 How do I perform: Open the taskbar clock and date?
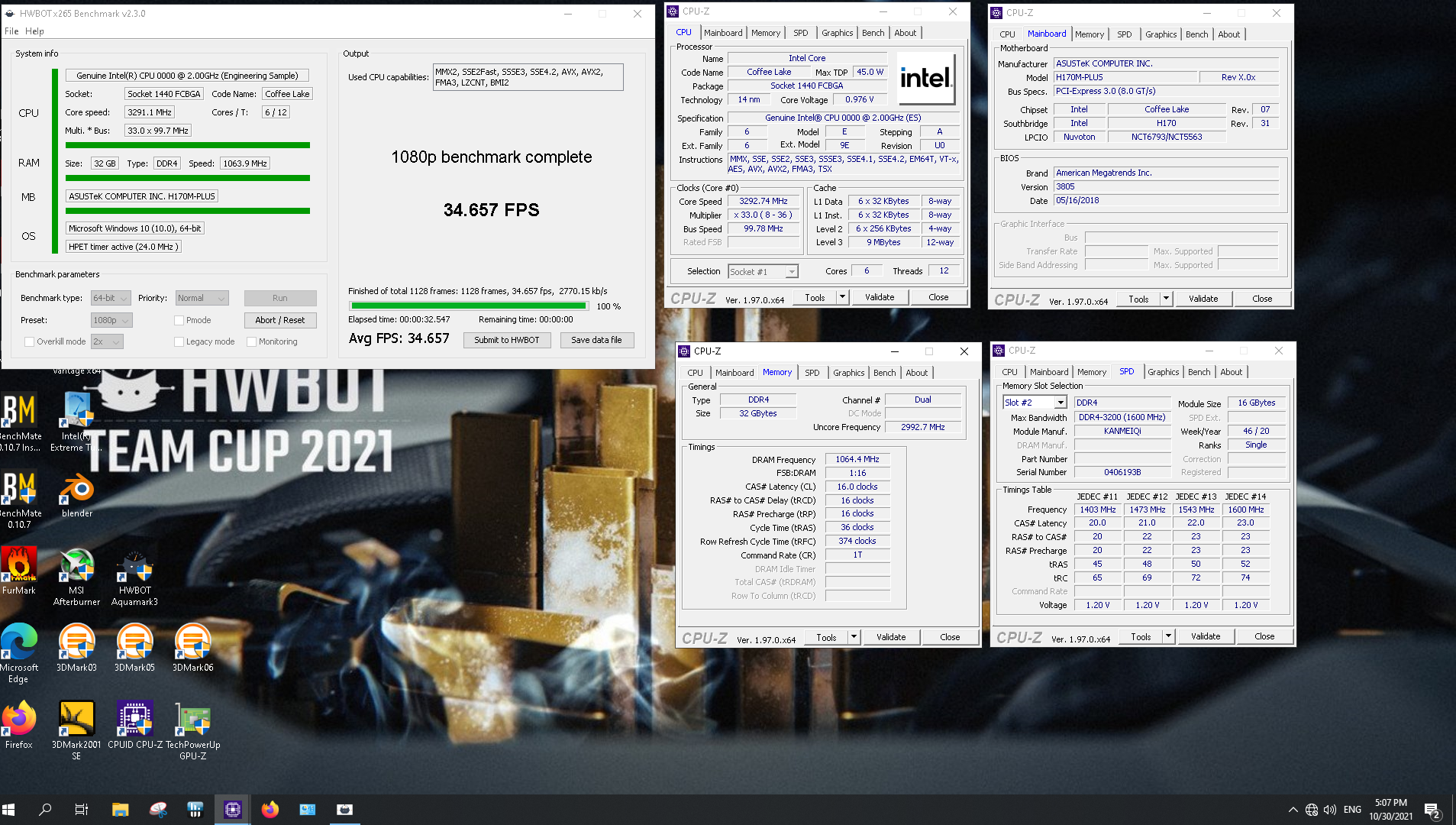coord(1390,810)
